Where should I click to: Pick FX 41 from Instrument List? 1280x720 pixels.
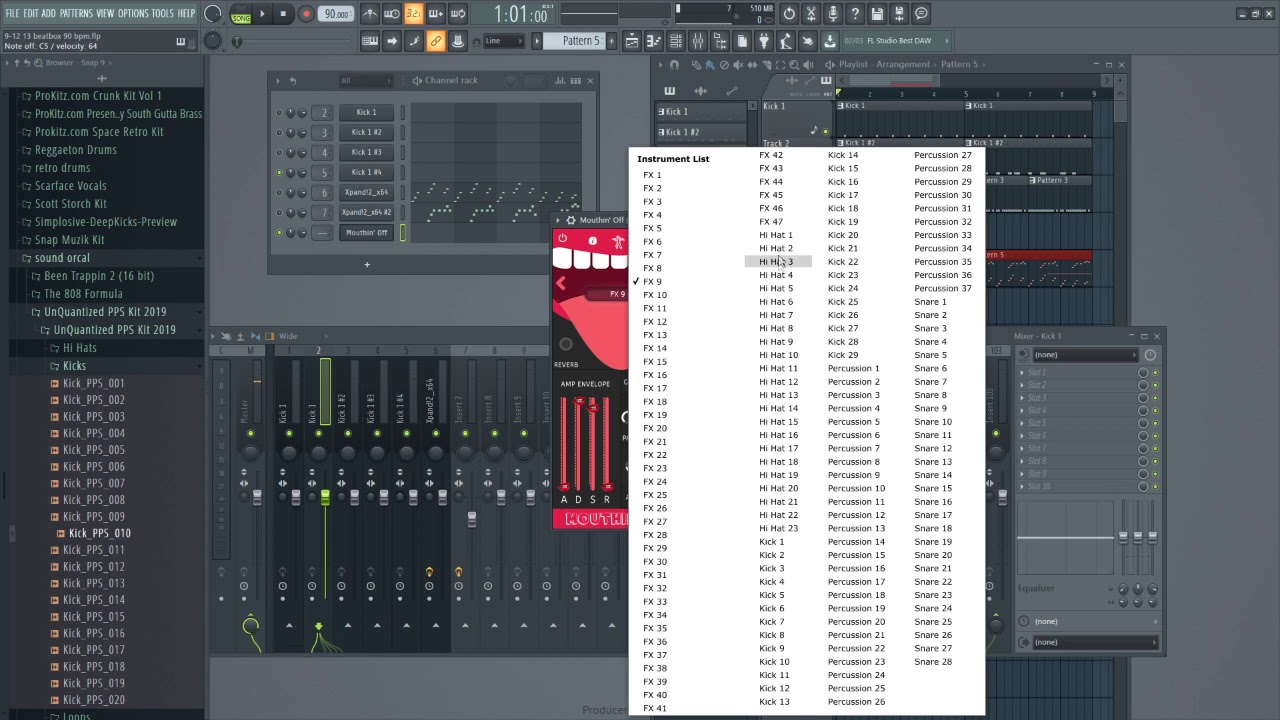(655, 708)
